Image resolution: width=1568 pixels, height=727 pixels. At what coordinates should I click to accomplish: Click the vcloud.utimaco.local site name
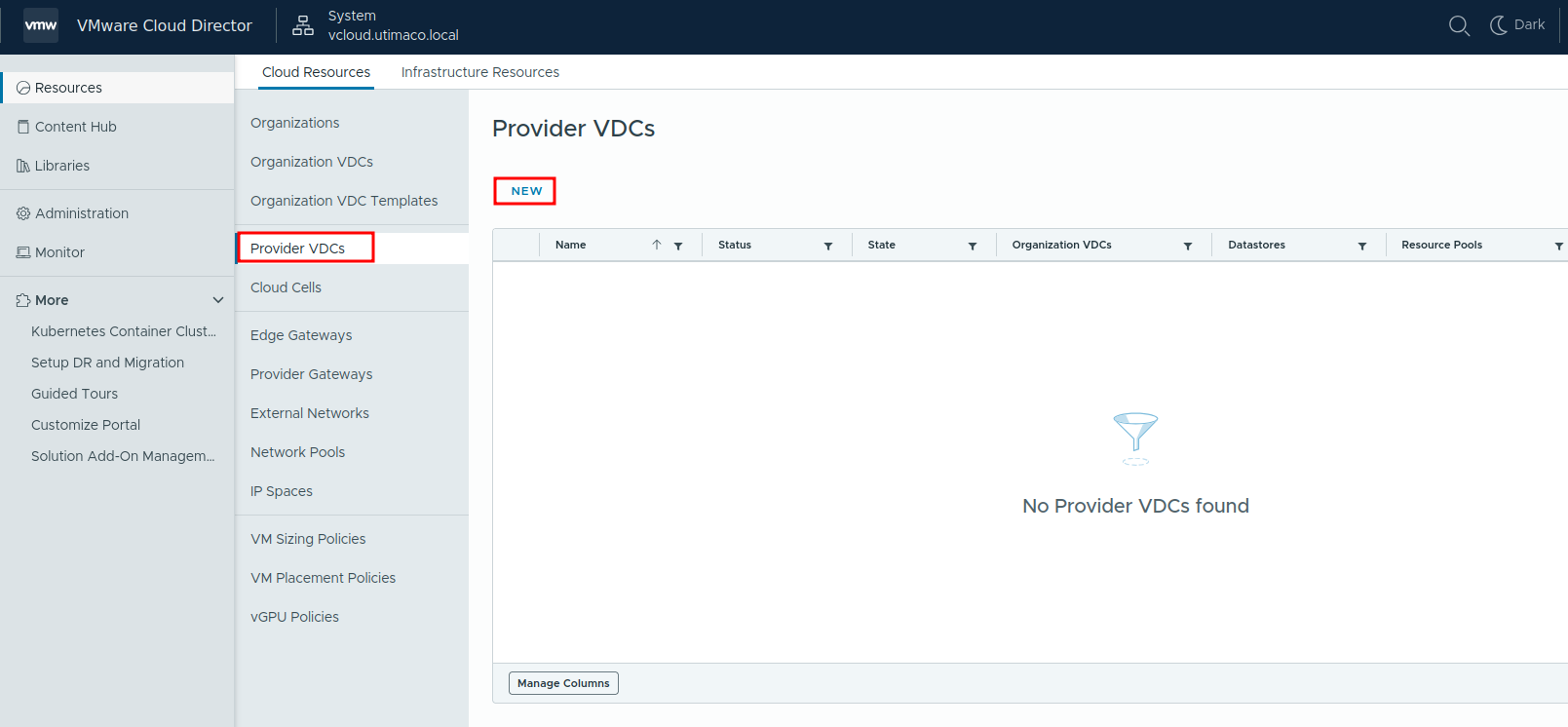click(394, 35)
